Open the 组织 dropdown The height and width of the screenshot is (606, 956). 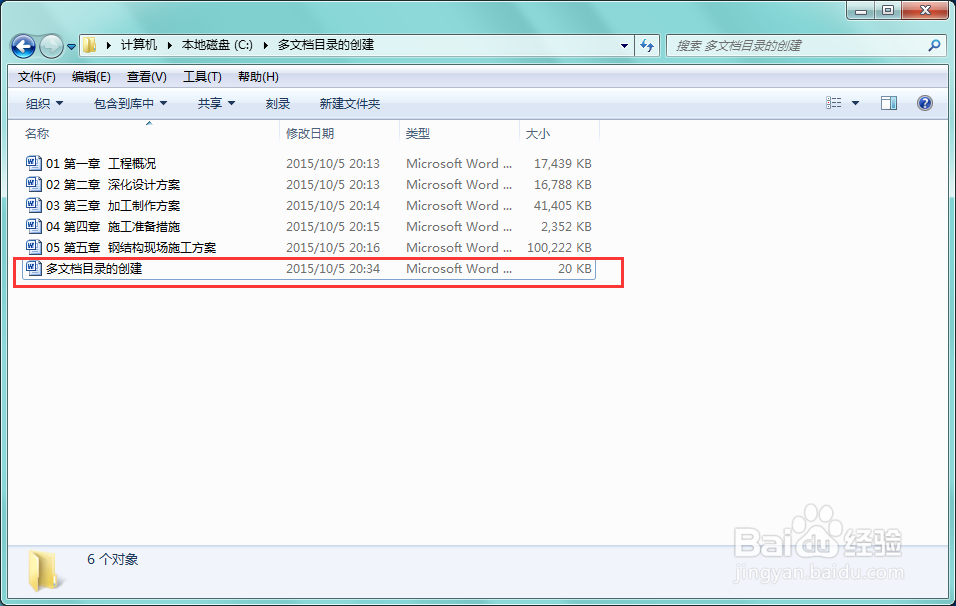pyautogui.click(x=44, y=104)
